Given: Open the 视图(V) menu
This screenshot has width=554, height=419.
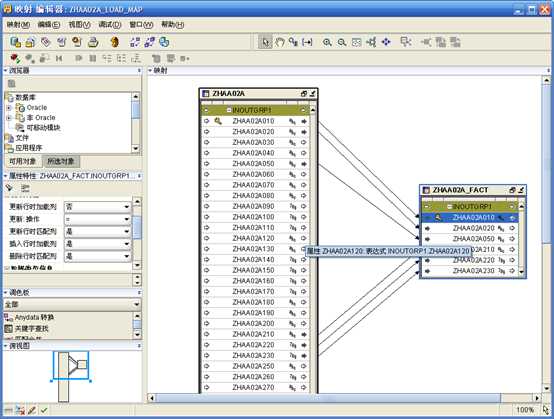Looking at the screenshot, I should (x=79, y=25).
